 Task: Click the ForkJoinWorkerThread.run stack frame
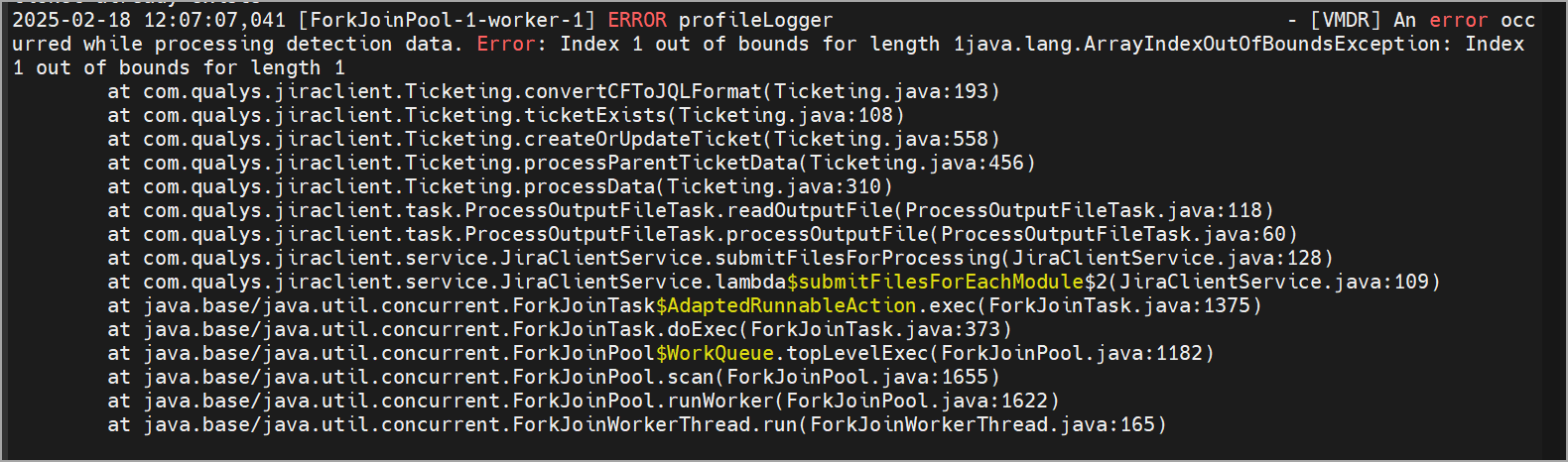(637, 424)
